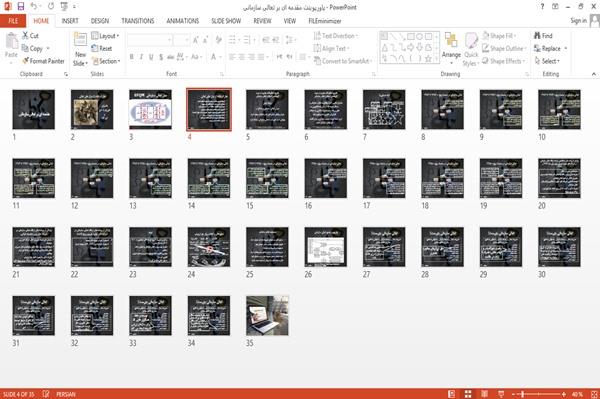This screenshot has width=600, height=399.
Task: Switch to Normal view icon in status bar
Action: (452, 394)
